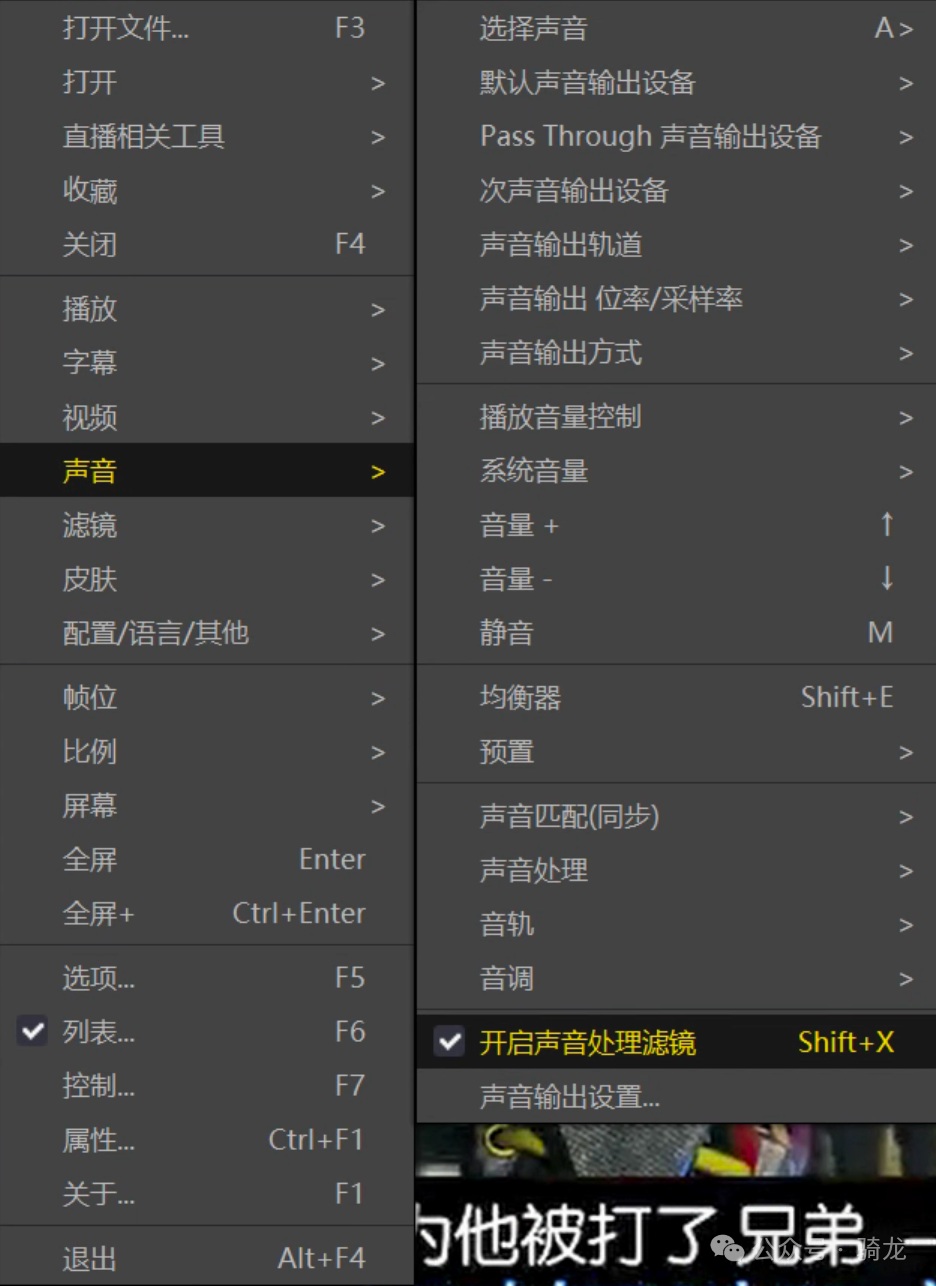Open the 滤镜 submenu
Screen dimensions: 936x1286
pos(92,525)
